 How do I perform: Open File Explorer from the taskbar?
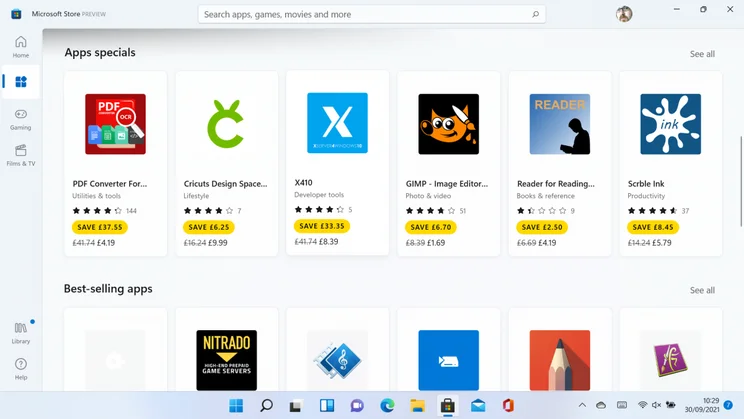(418, 406)
